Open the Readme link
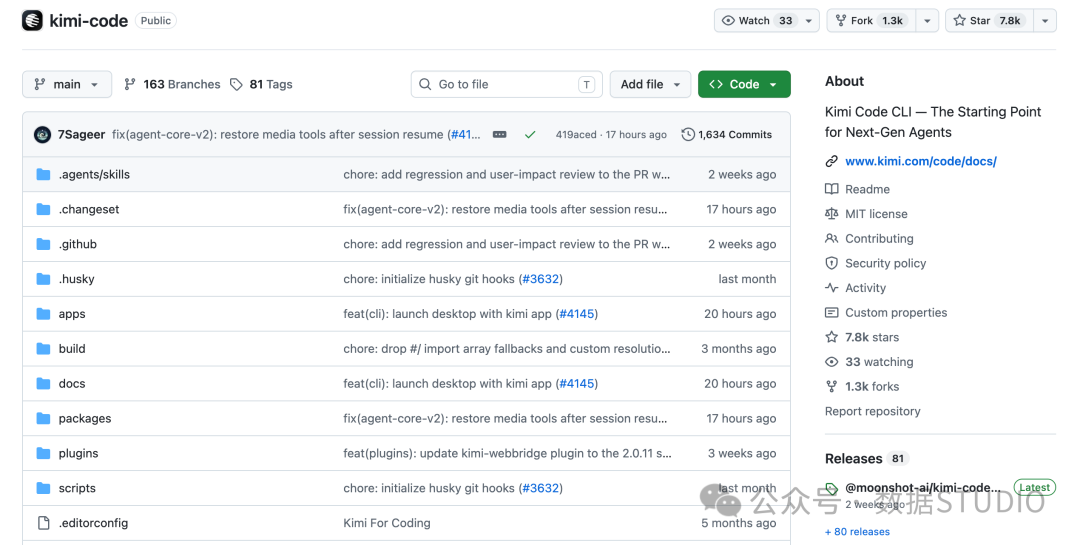Viewport: 1080px width, 545px height. click(867, 189)
